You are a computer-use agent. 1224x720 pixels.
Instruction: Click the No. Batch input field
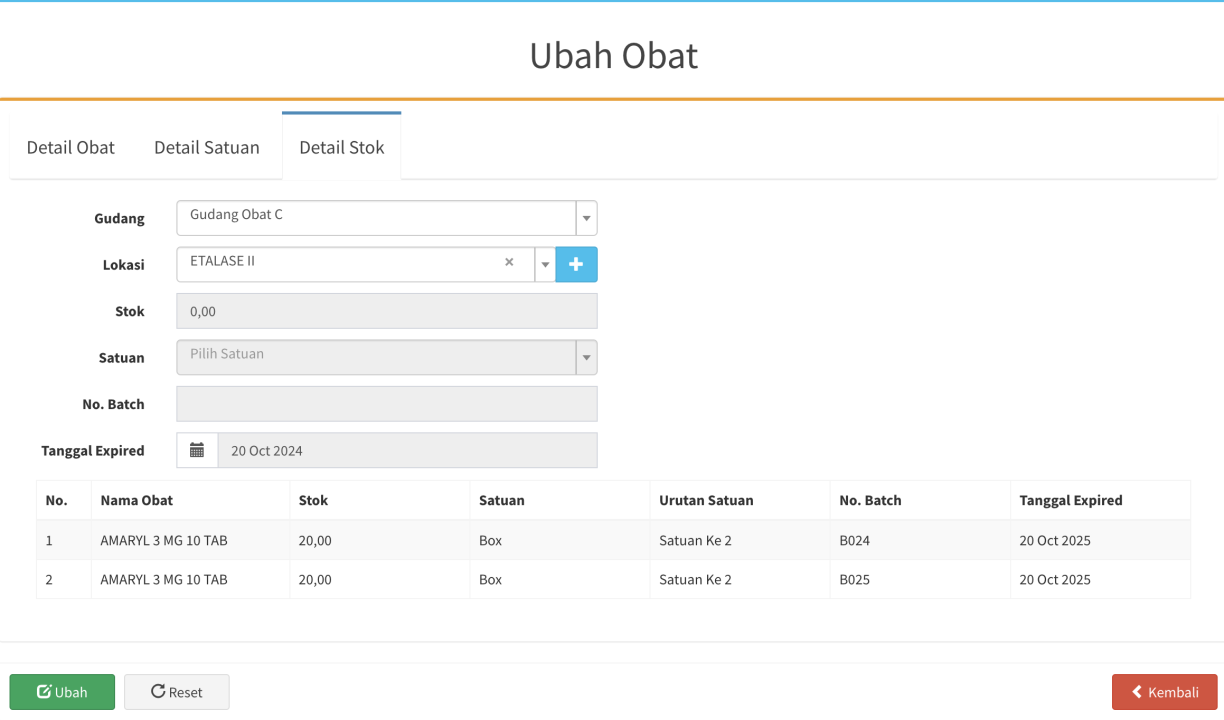387,404
